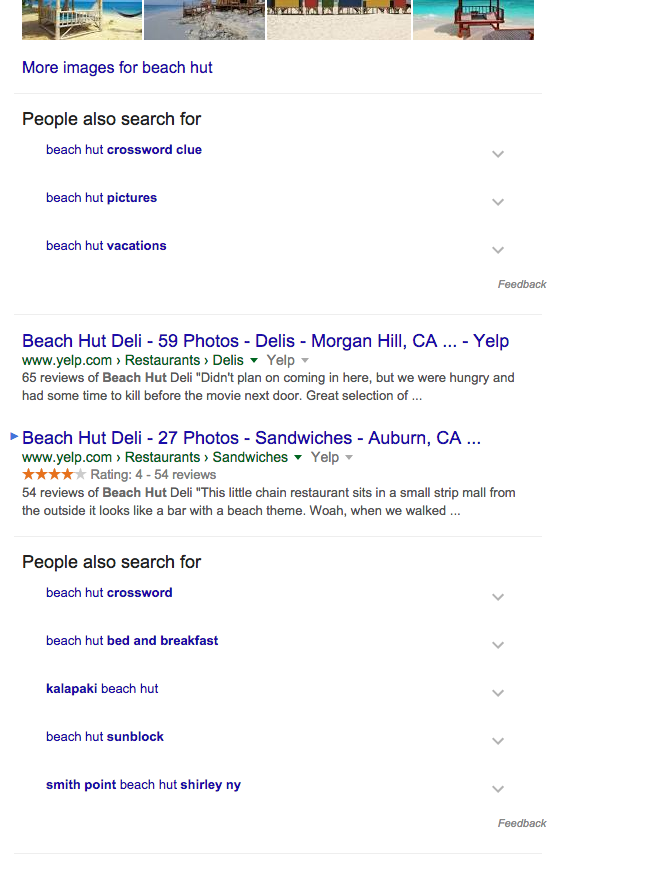The height and width of the screenshot is (870, 667).
Task: Open the first beach hut image thumbnail
Action: coord(82,19)
